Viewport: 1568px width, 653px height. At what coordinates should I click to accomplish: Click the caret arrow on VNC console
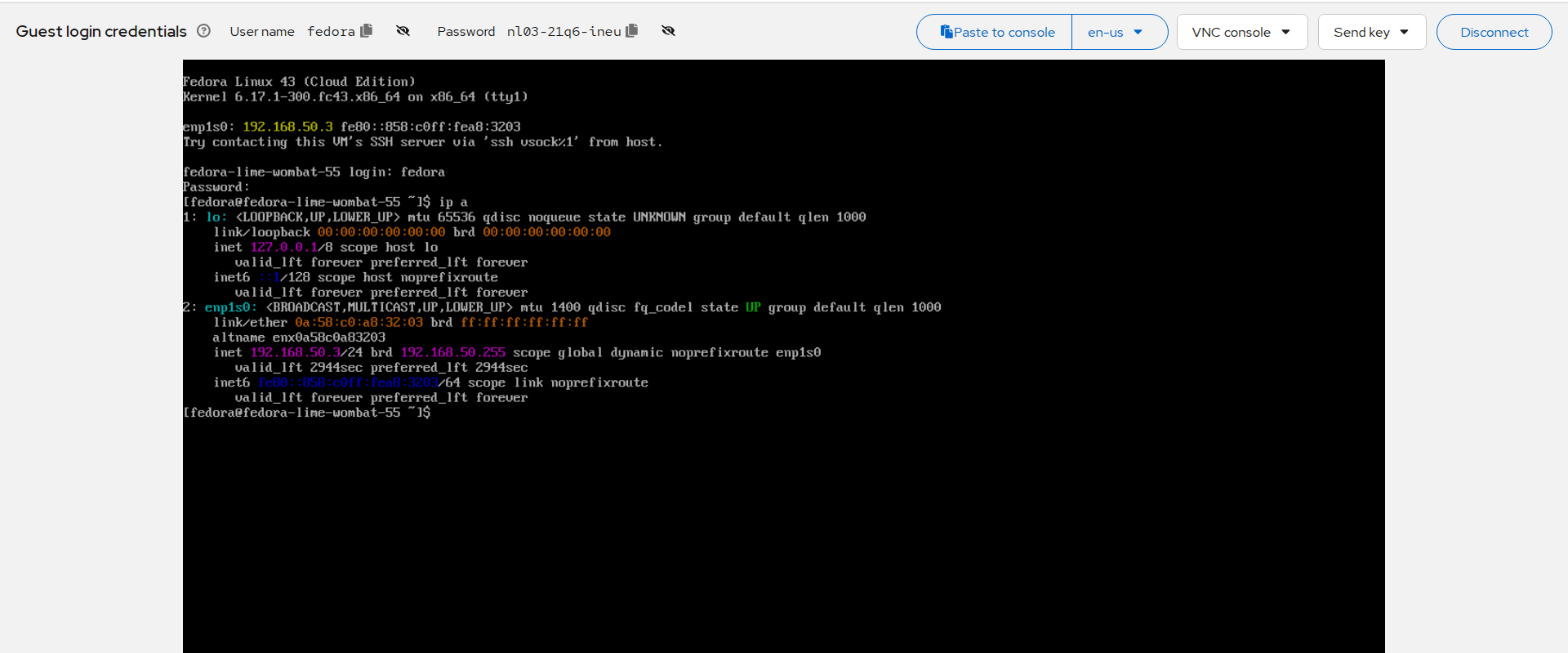1286,32
